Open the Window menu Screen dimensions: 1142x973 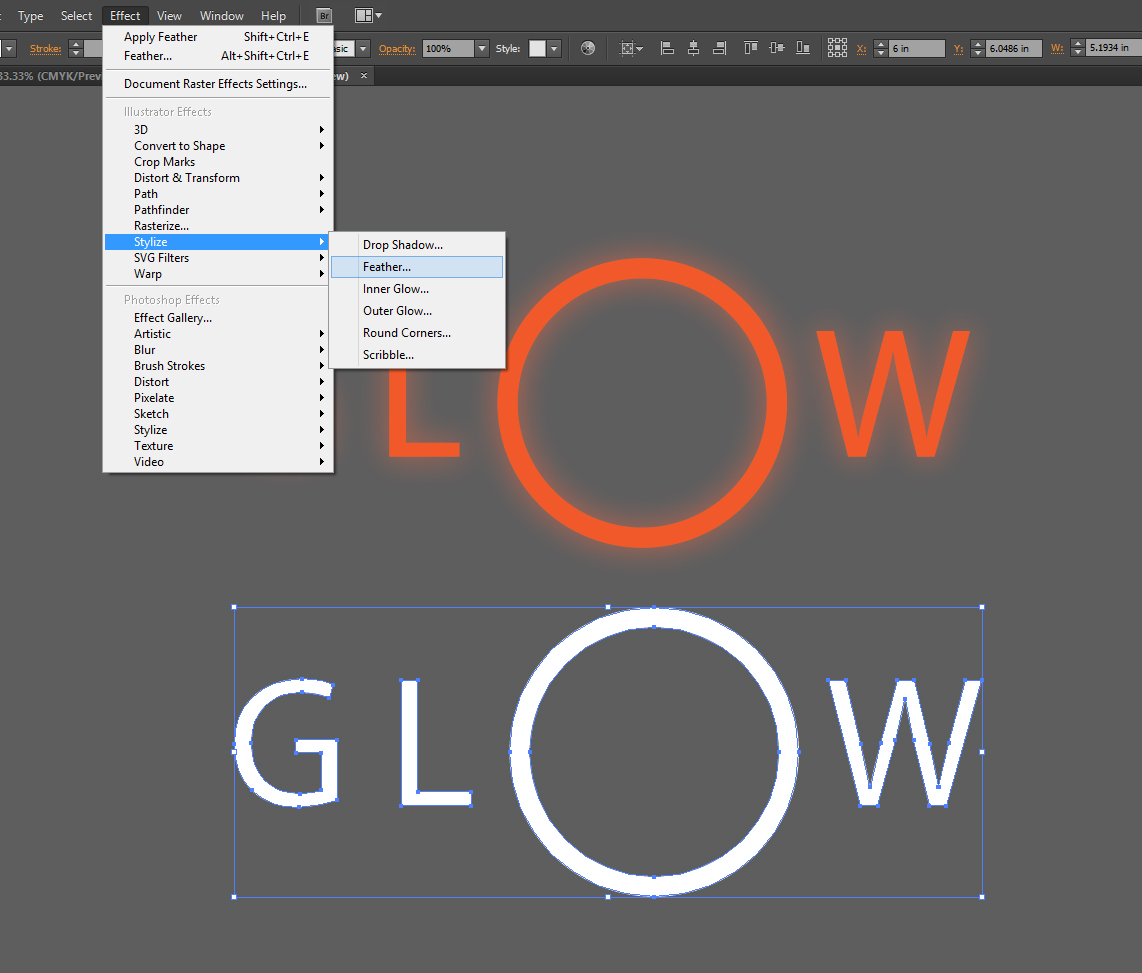coord(221,15)
